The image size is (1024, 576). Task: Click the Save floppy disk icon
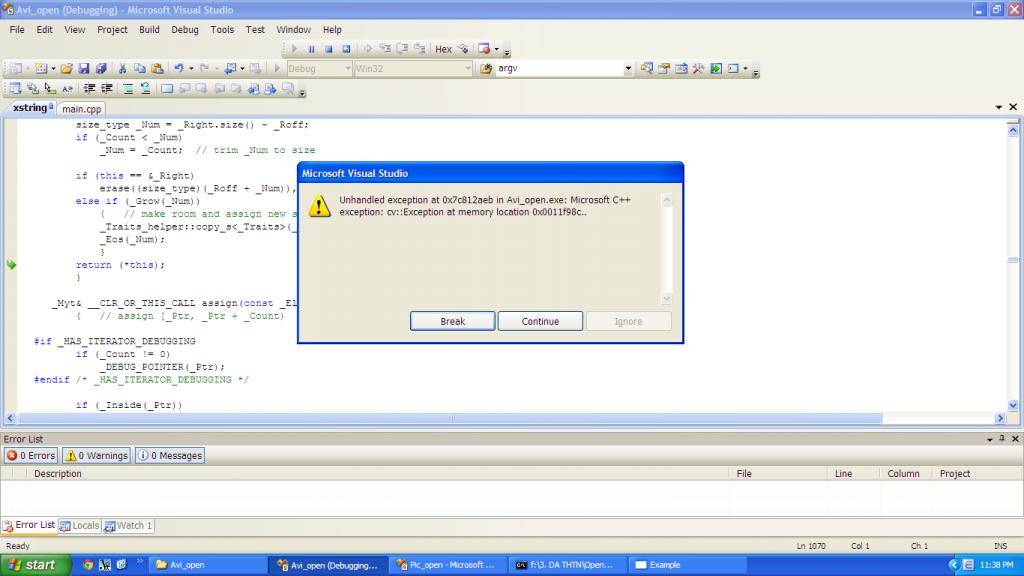click(x=84, y=69)
